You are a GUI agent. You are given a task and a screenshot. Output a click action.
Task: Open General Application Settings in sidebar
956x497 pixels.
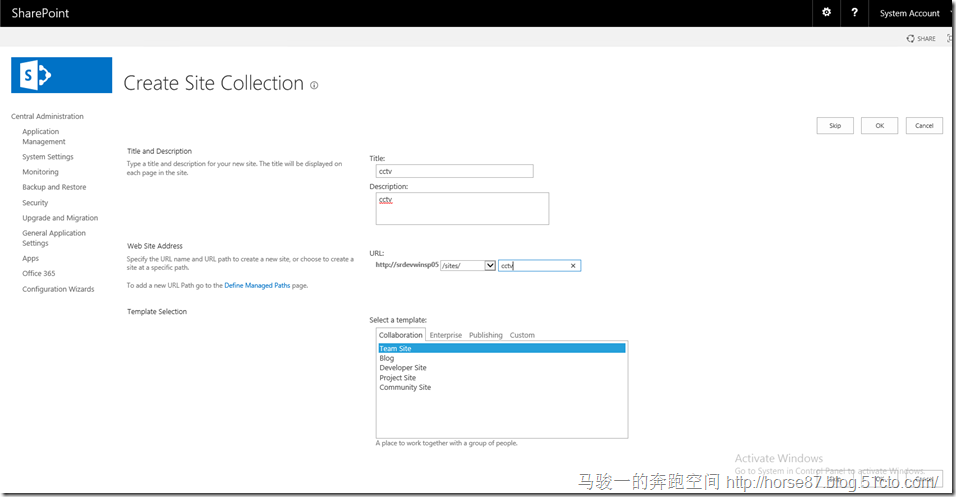[54, 238]
